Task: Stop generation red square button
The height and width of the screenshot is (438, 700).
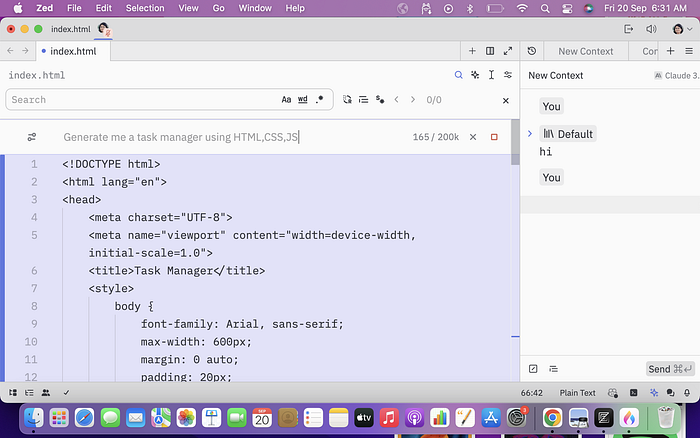Action: 494,137
